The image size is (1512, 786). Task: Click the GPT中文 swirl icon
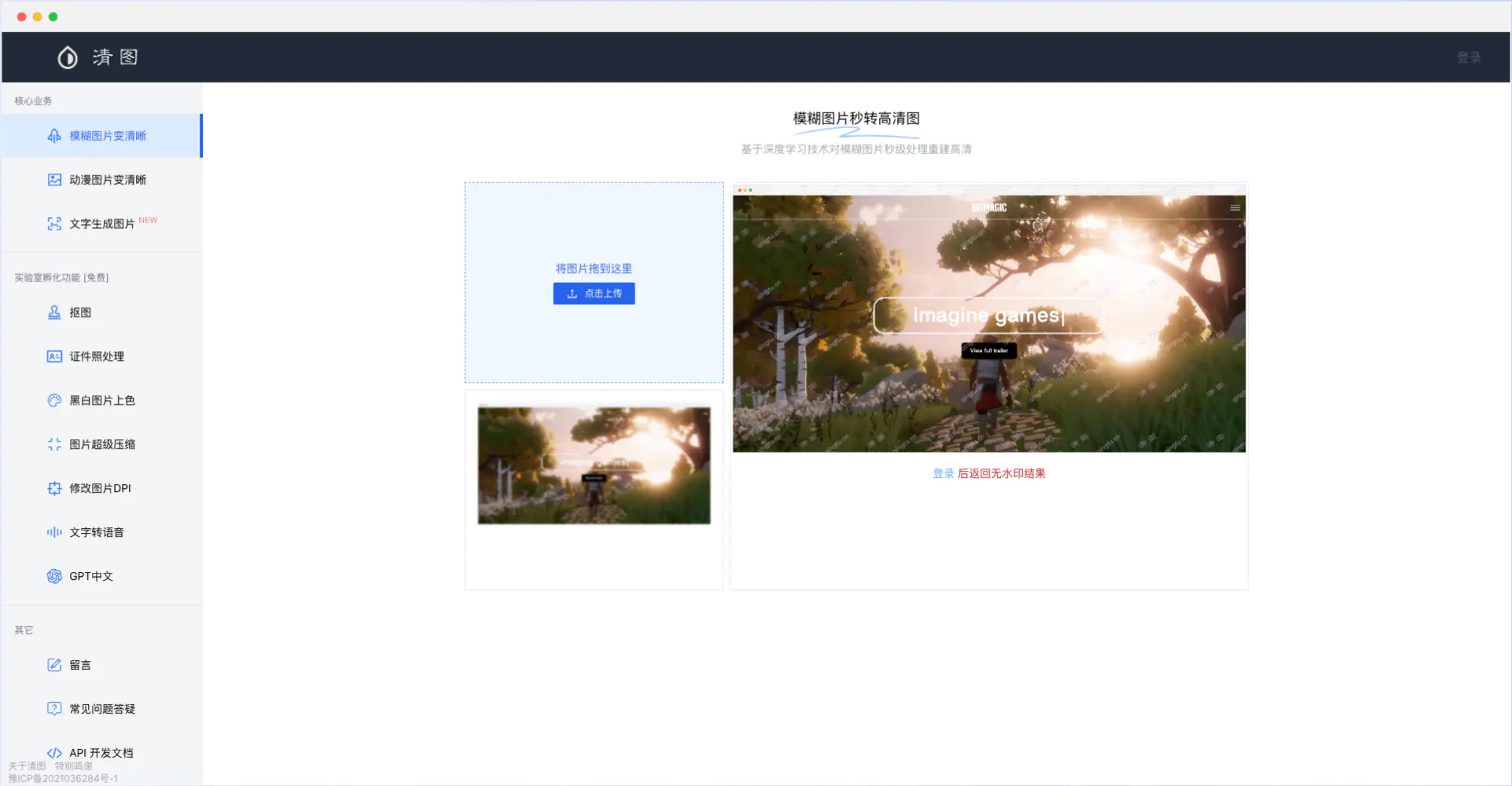54,576
